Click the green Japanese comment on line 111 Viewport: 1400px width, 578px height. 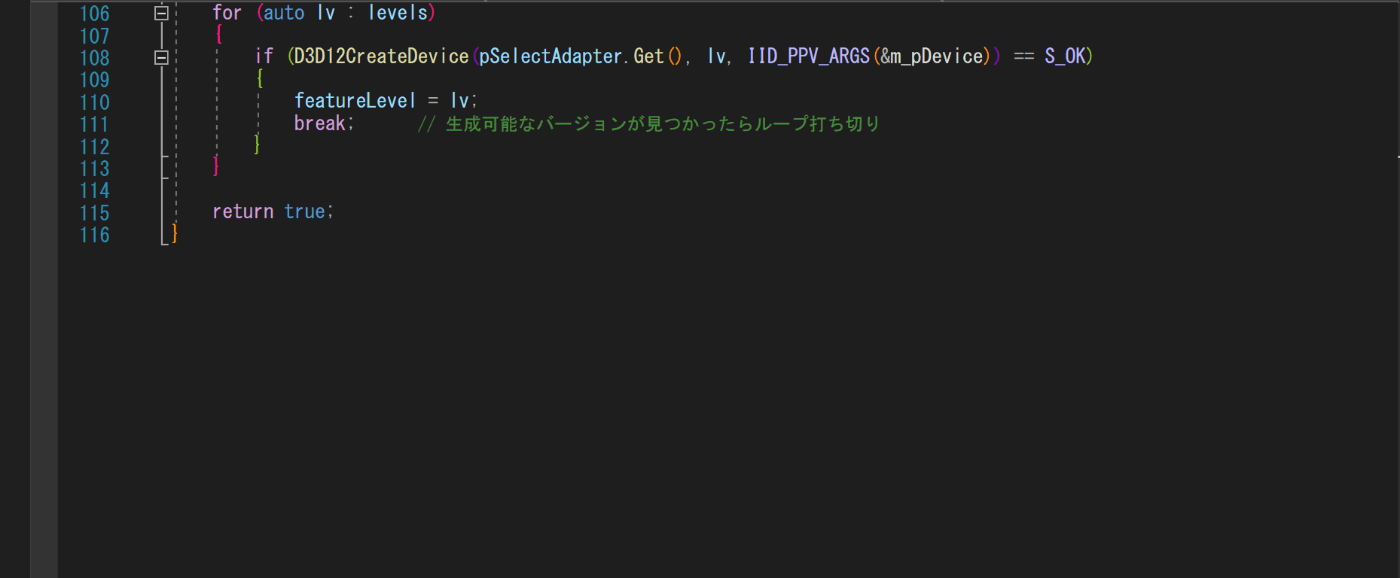(648, 124)
